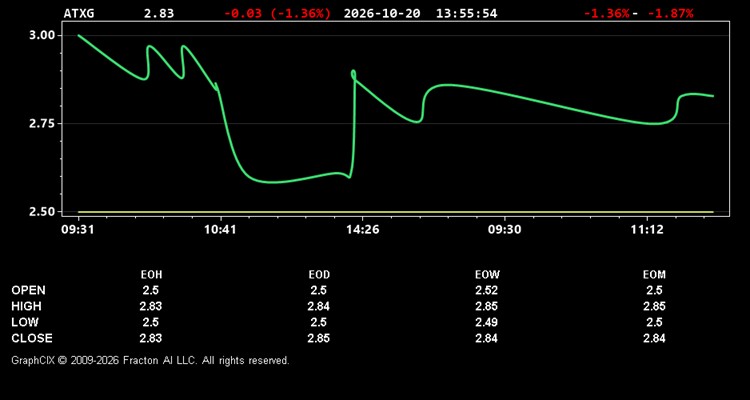Click the EOD open value 2.5
This screenshot has height=400, width=750.
pyautogui.click(x=319, y=290)
